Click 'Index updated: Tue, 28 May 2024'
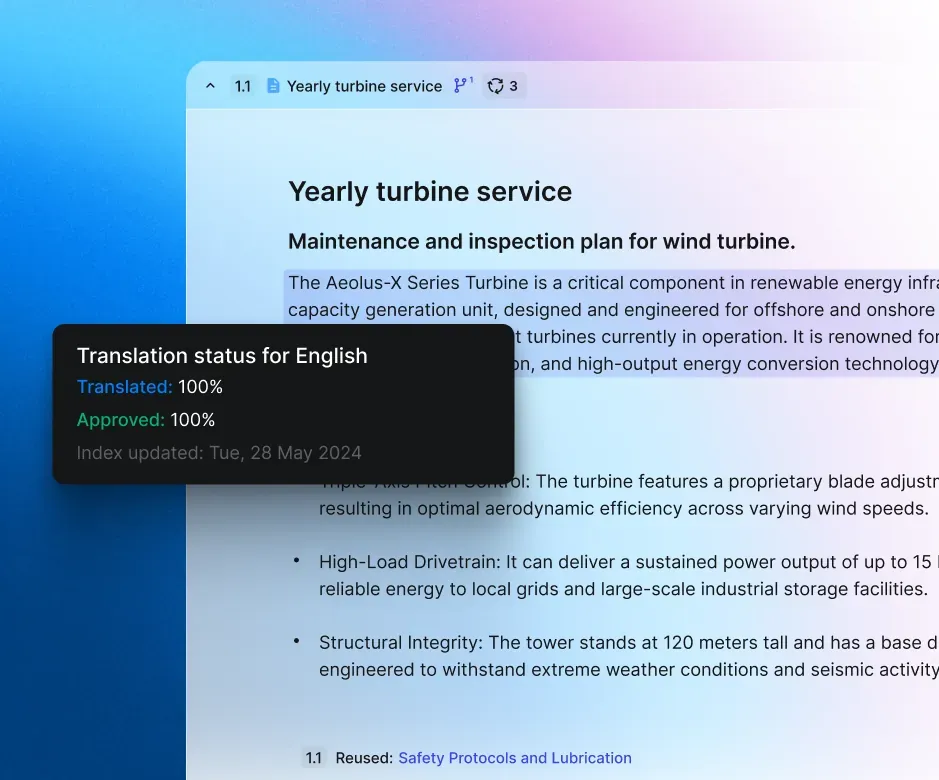This screenshot has height=780, width=939. pyautogui.click(x=219, y=453)
